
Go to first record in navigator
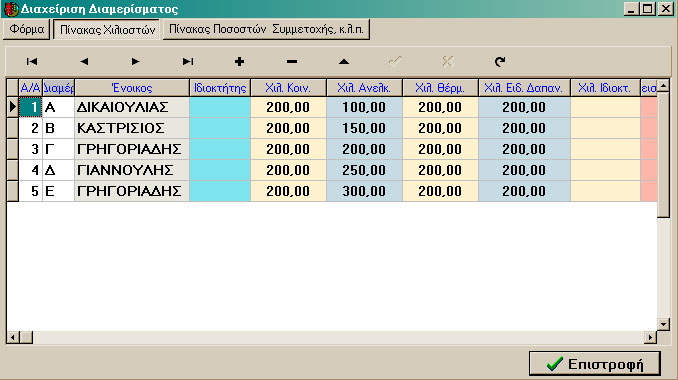pos(32,62)
